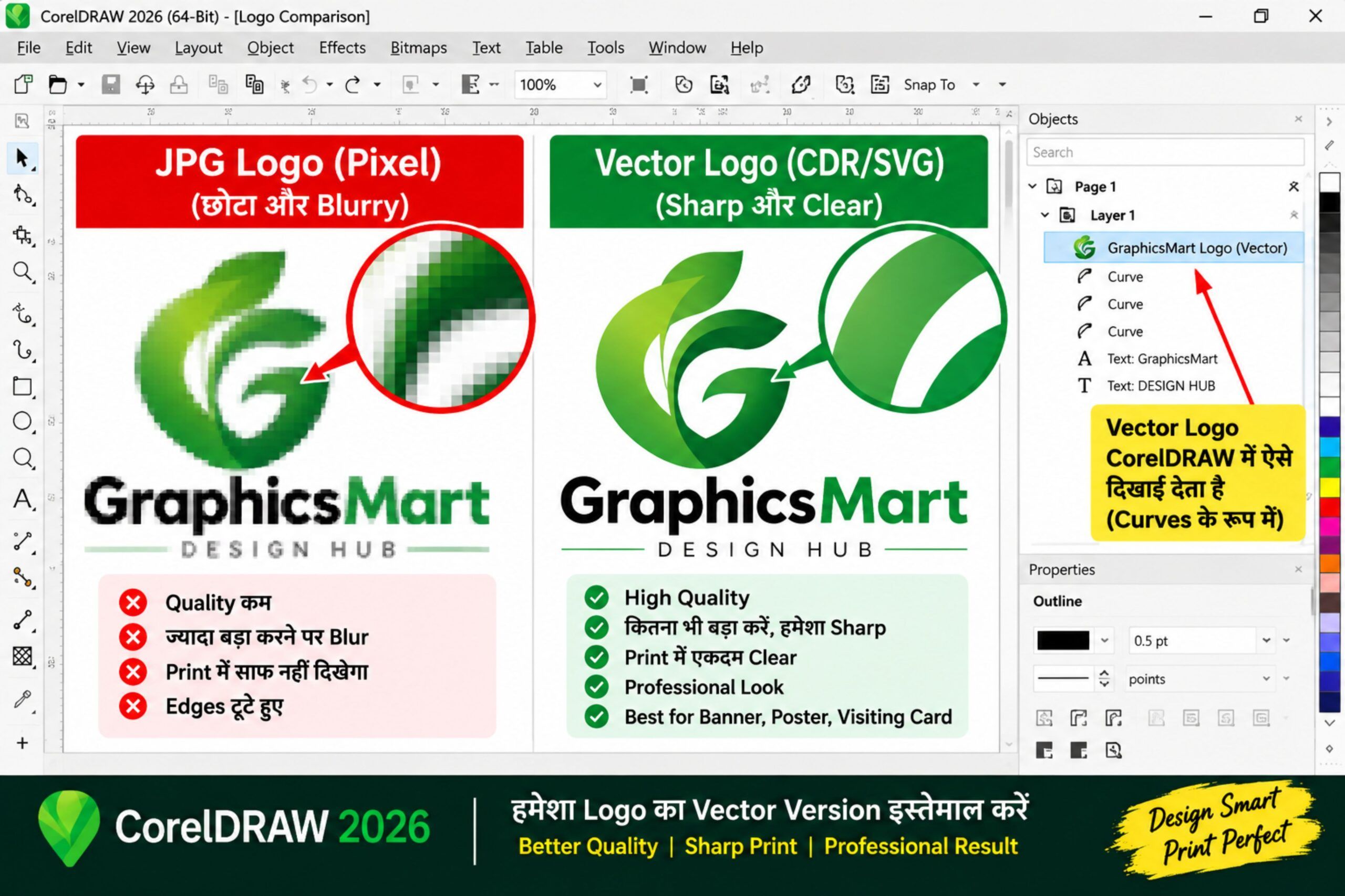The height and width of the screenshot is (896, 1345).
Task: Open the Tools menu
Action: [606, 48]
